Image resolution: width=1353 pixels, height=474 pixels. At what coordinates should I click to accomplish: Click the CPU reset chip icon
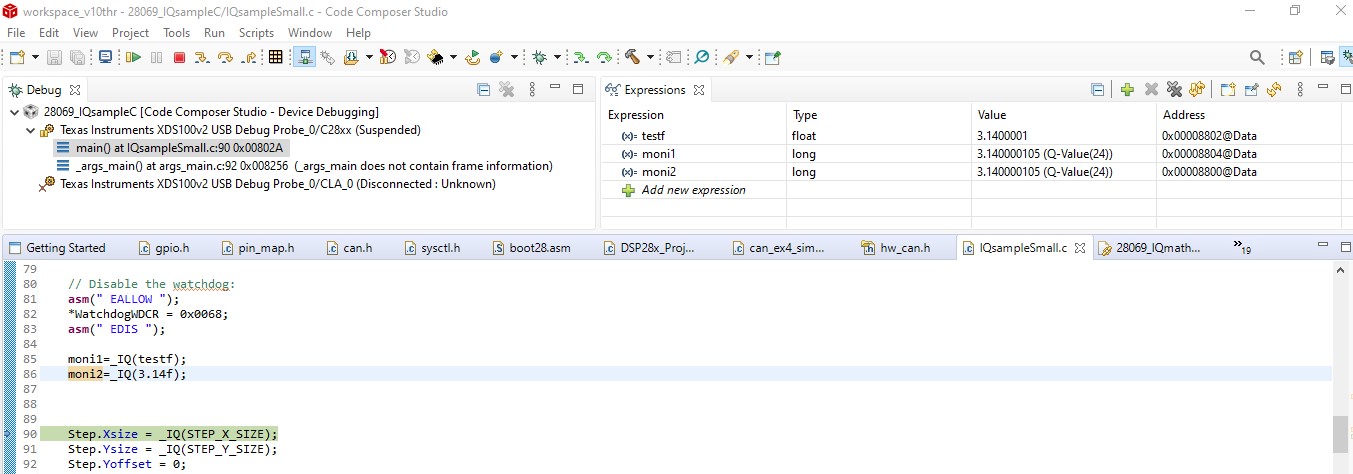(436, 58)
